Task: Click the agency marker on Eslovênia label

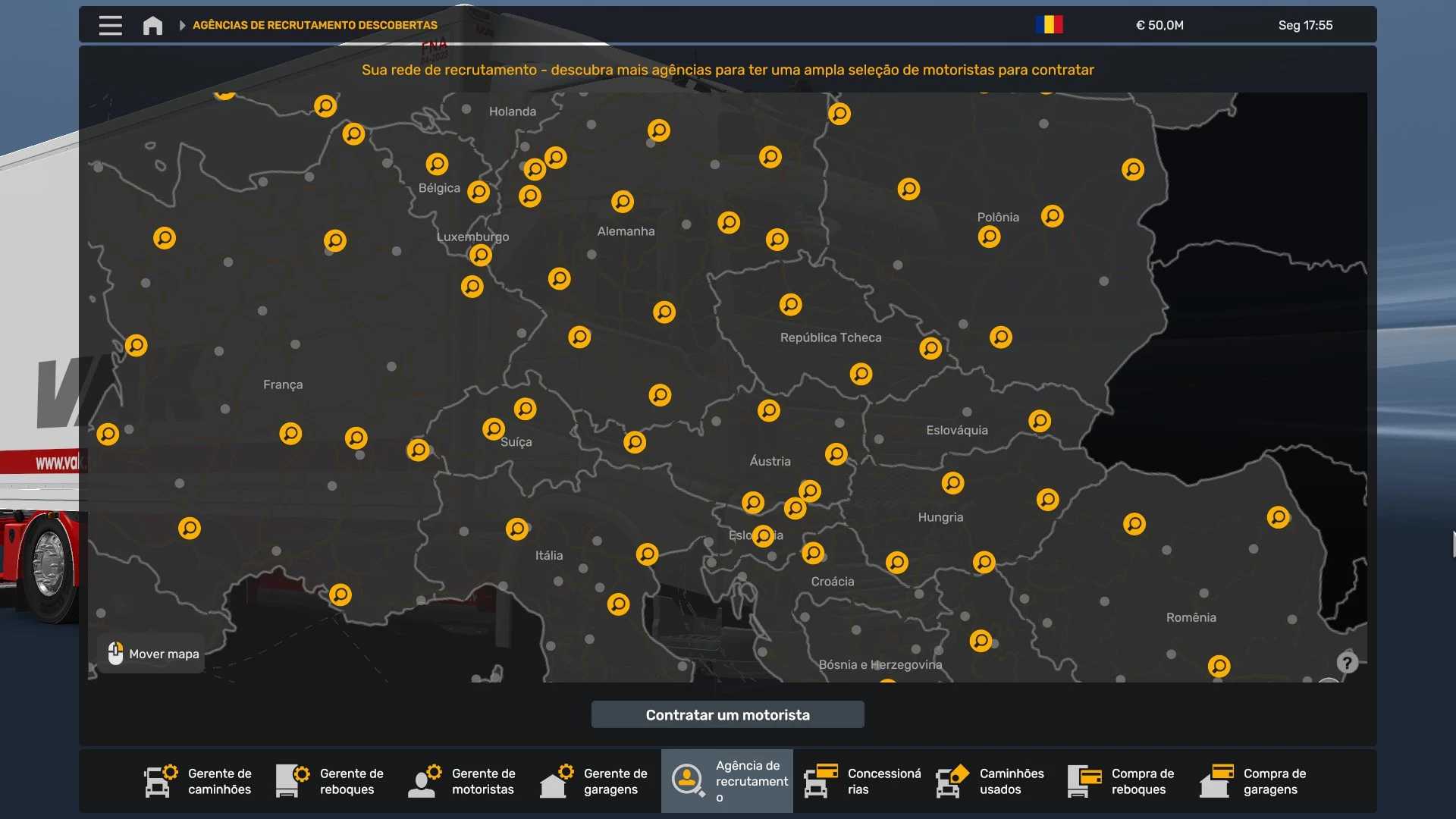Action: point(763,536)
